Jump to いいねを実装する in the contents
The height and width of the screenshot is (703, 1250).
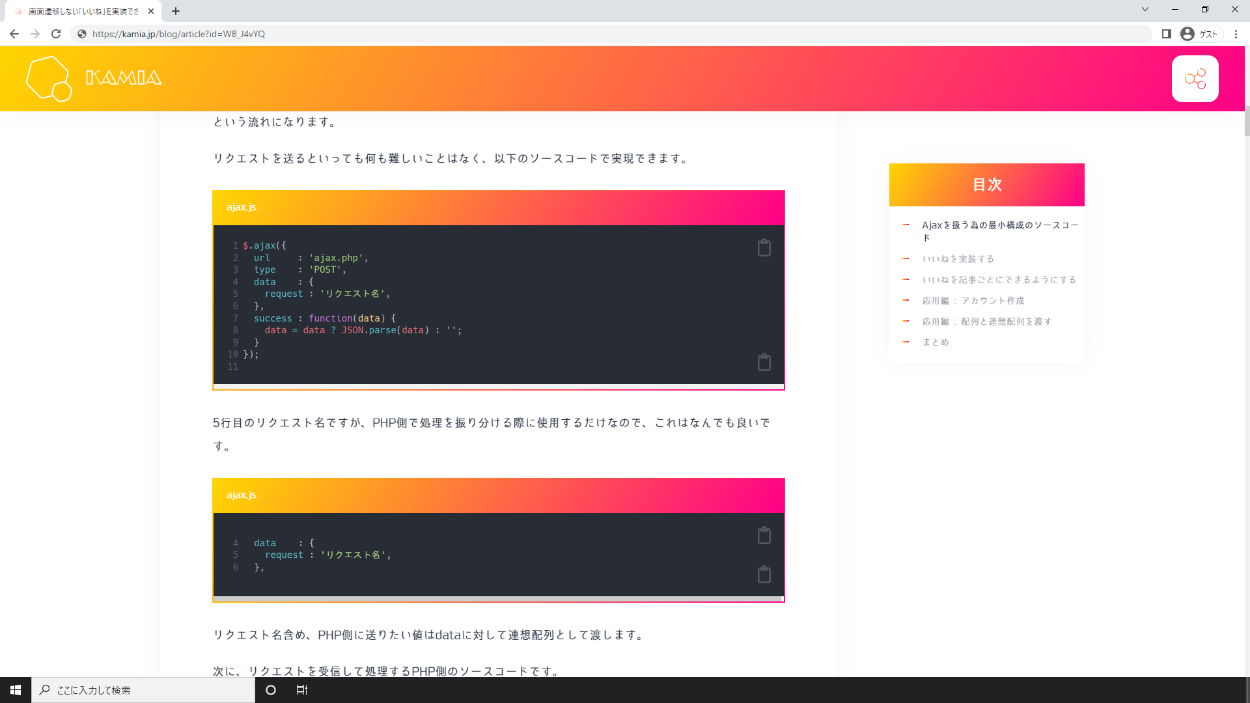click(x=958, y=259)
